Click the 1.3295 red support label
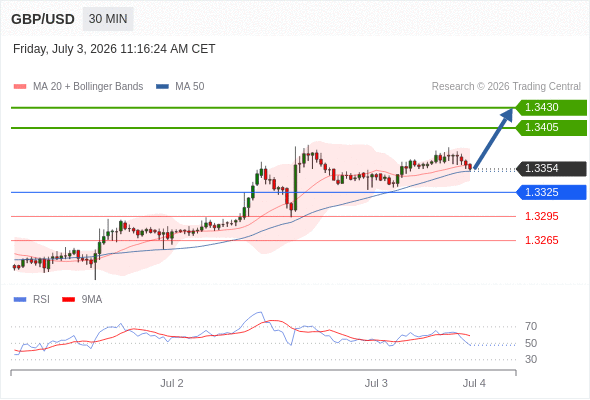Viewport: 590px width, 400px height. point(541,216)
